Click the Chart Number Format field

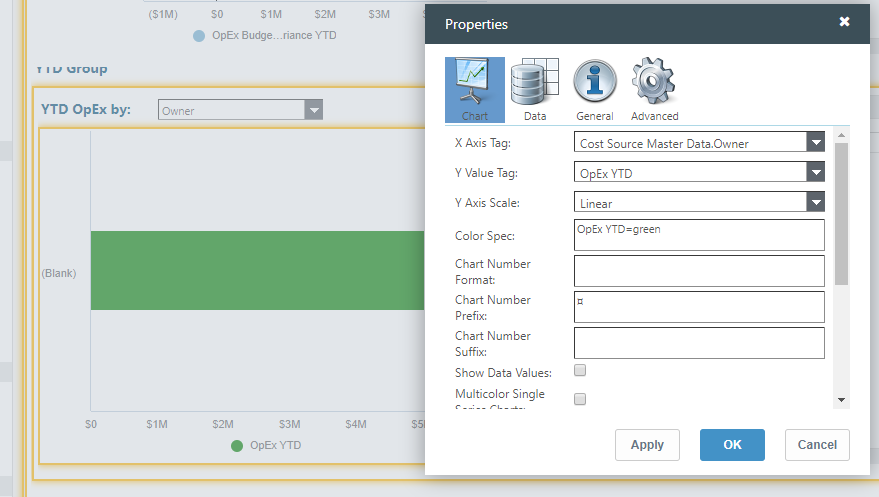(699, 271)
